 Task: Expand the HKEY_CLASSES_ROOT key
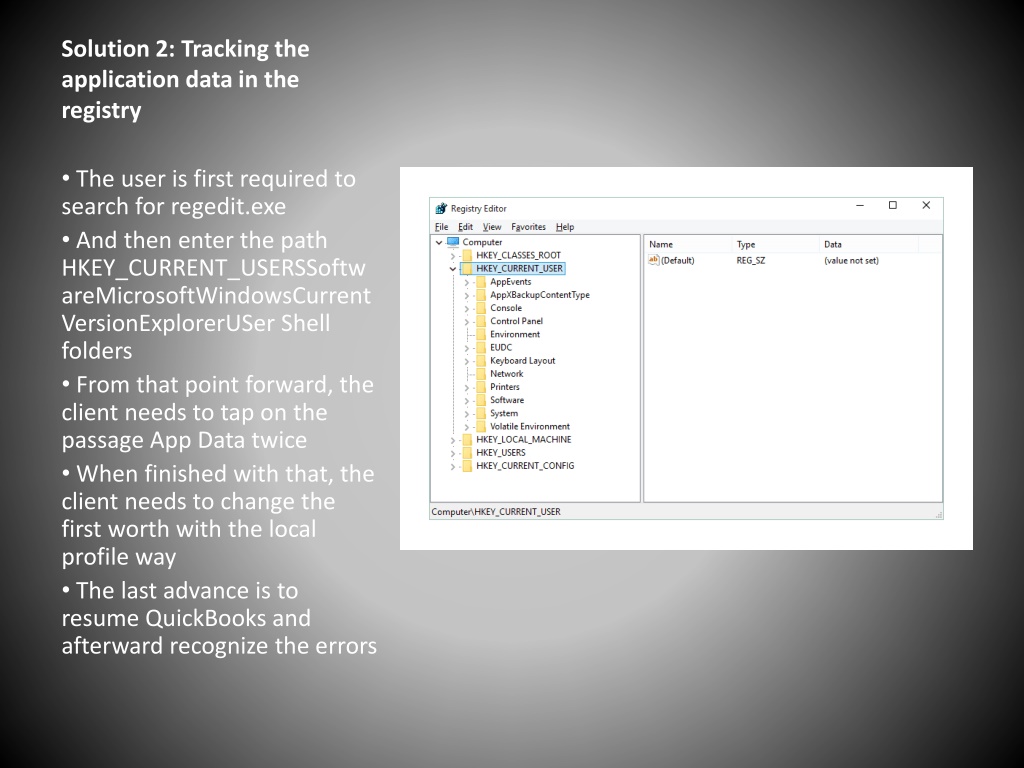tap(453, 256)
